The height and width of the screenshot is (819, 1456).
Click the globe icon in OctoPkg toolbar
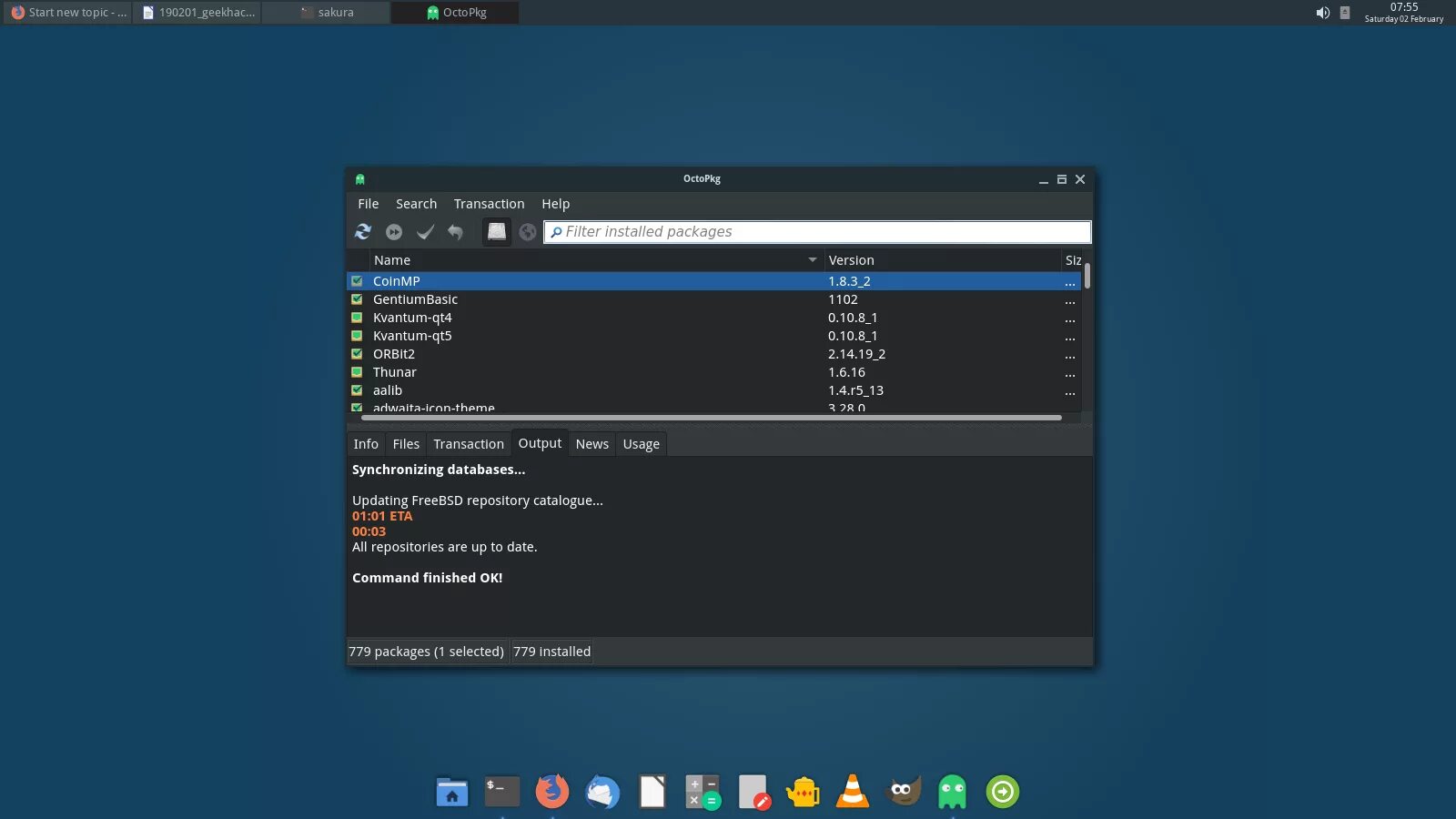pyautogui.click(x=528, y=232)
